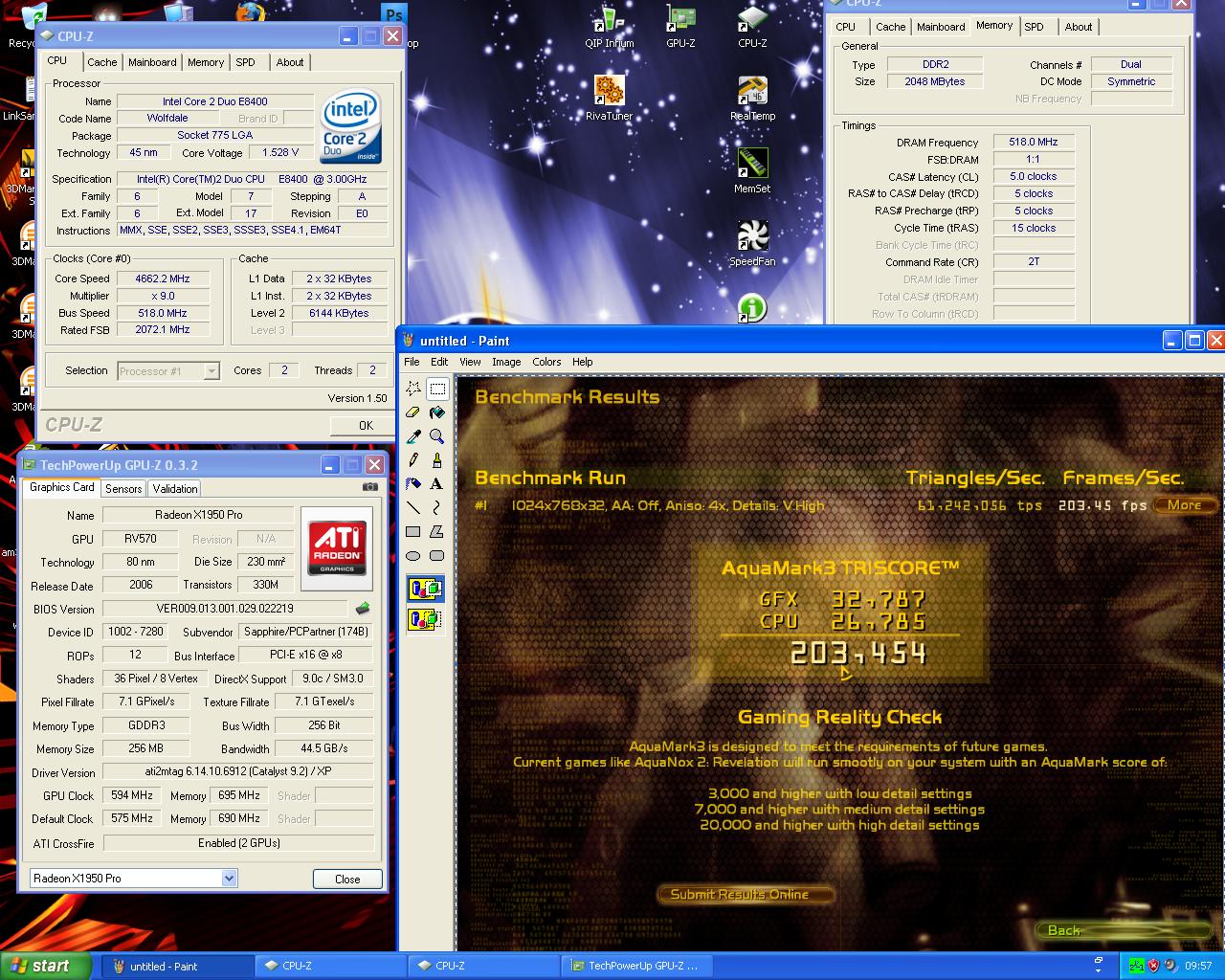
Task: Open the CPU-Z desktop shortcut
Action: [752, 26]
